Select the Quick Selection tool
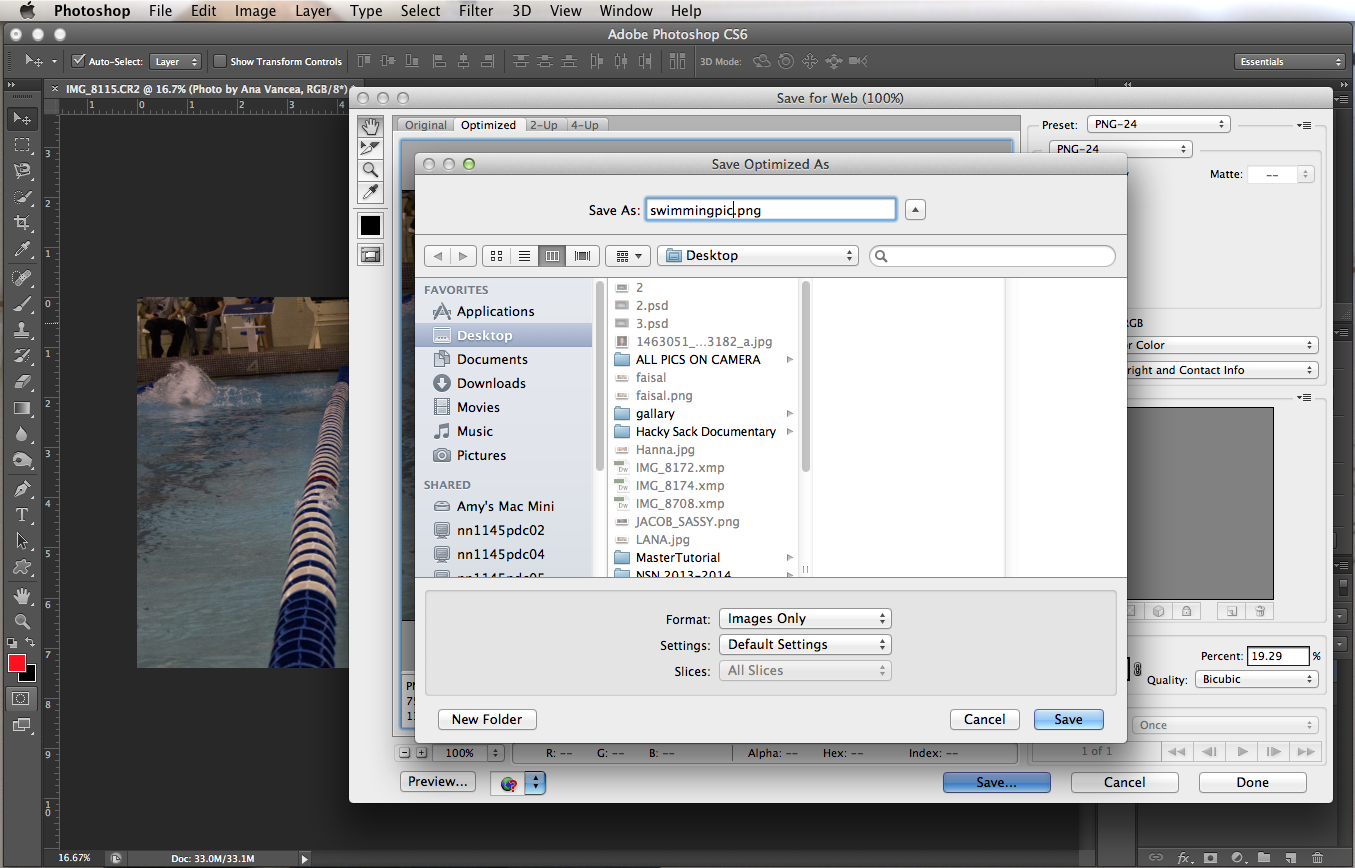Image resolution: width=1355 pixels, height=868 pixels. coord(21,197)
